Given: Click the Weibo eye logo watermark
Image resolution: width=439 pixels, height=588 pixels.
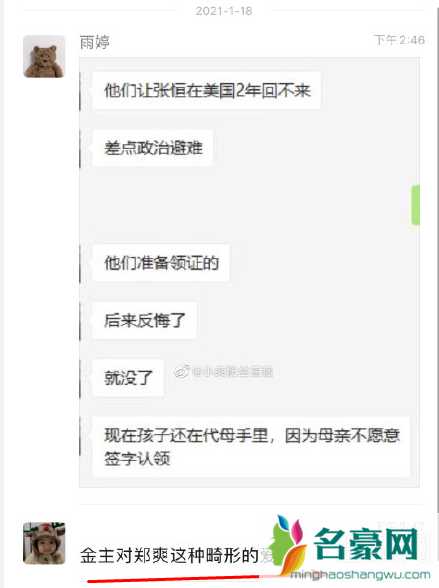Looking at the screenshot, I should click(182, 371).
